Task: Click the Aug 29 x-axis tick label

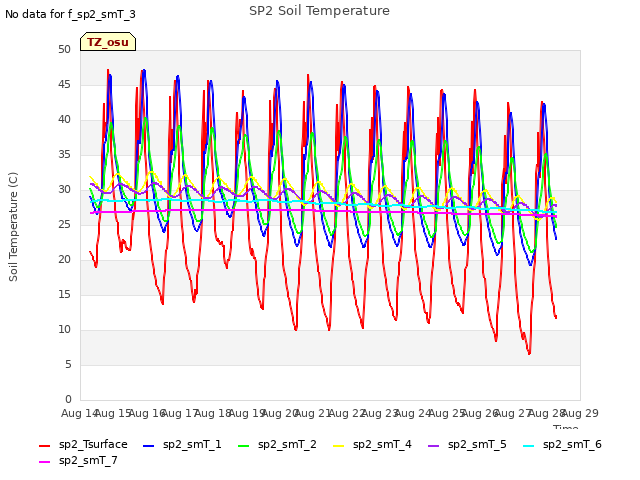Action: [580, 413]
